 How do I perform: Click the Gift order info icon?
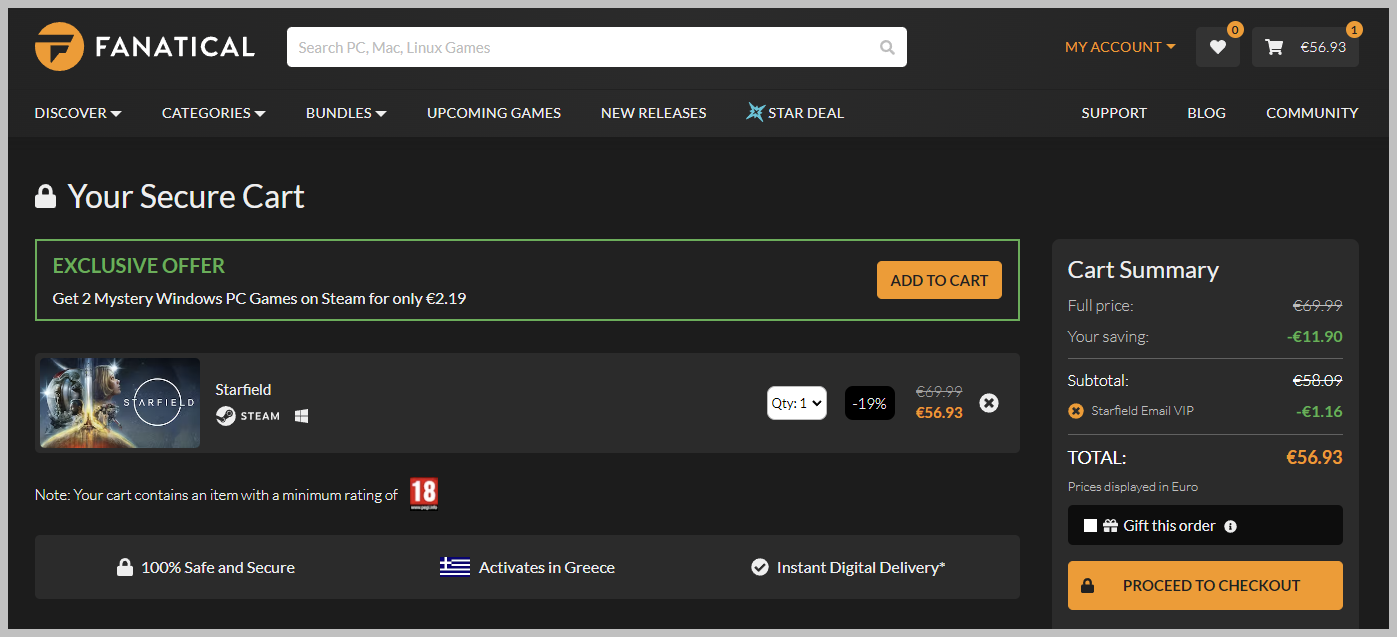[x=1231, y=526]
